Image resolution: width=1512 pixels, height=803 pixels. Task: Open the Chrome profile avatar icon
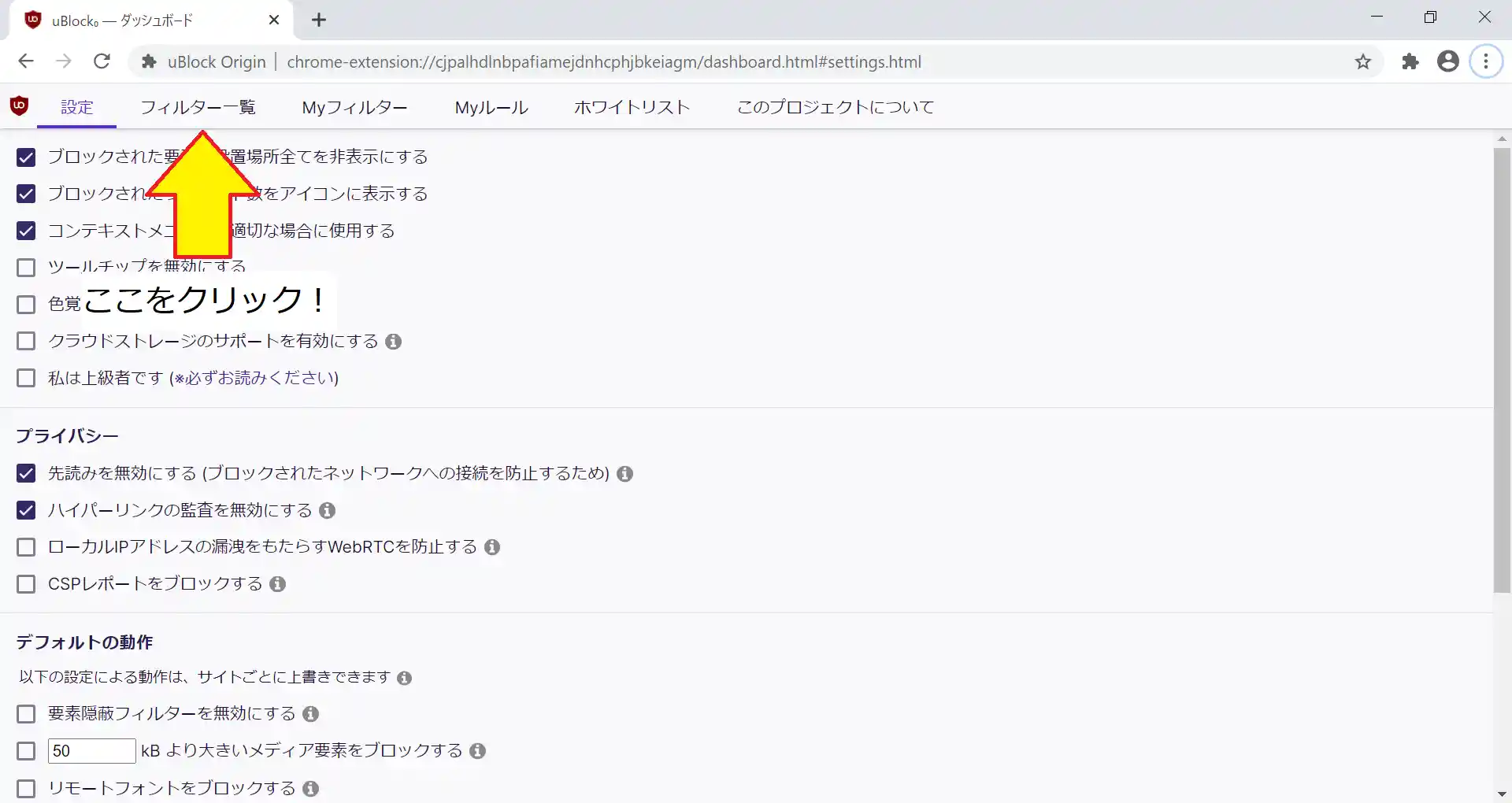pos(1447,61)
